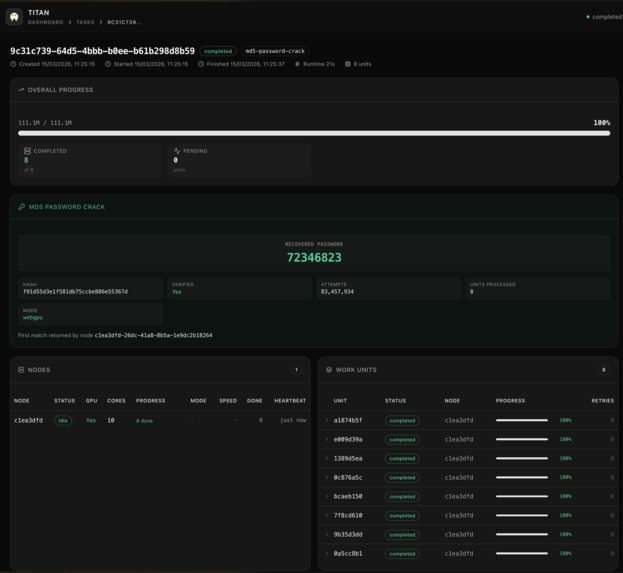This screenshot has width=623, height=573.
Task: Expand work unit 0a5cc8b1
Action: 327,554
